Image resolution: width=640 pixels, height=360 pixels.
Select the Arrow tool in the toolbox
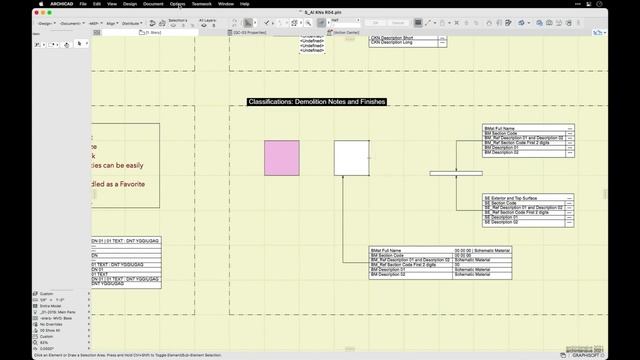[79, 43]
